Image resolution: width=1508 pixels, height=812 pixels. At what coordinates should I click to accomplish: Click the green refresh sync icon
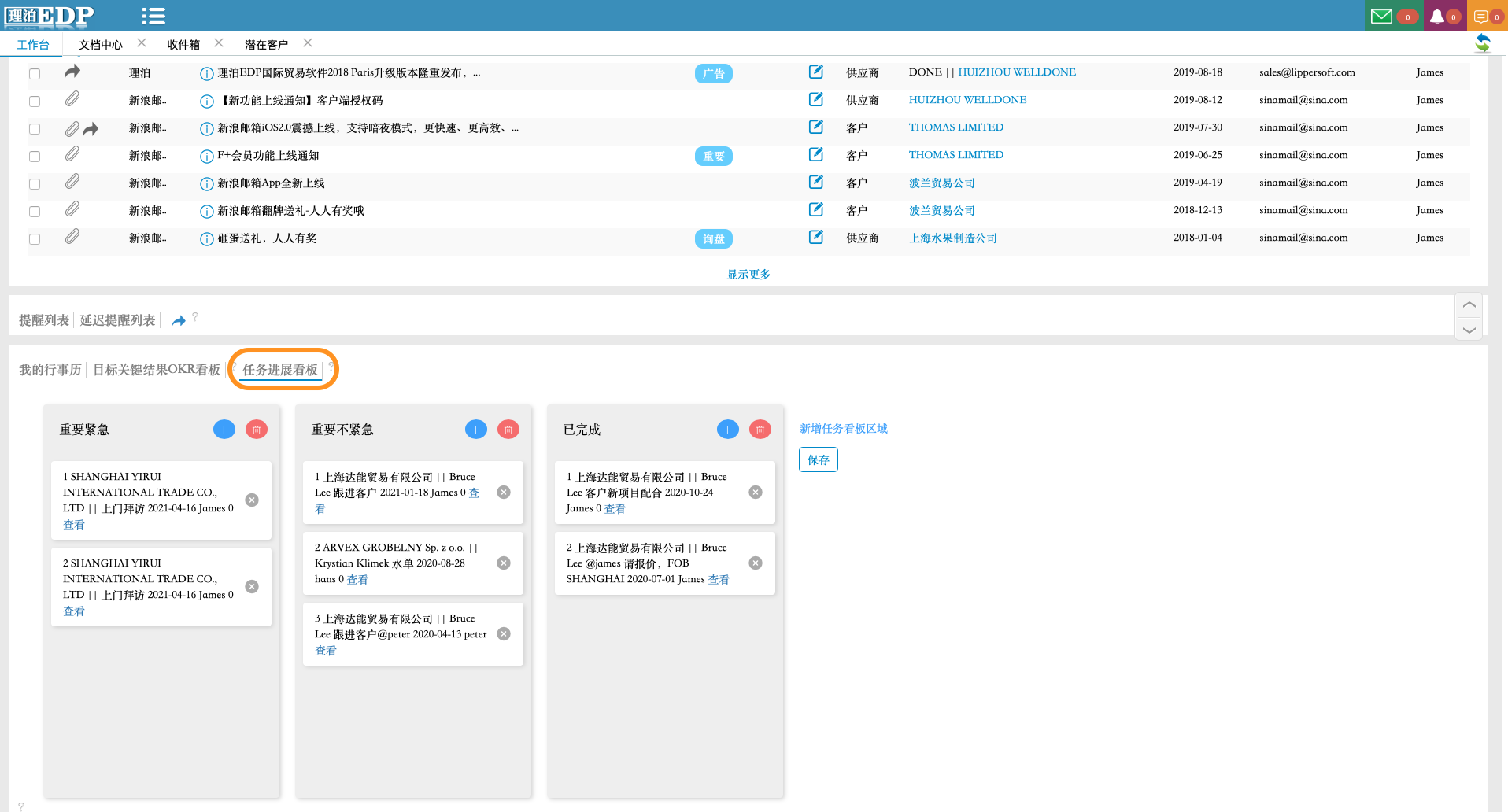pos(1482,43)
